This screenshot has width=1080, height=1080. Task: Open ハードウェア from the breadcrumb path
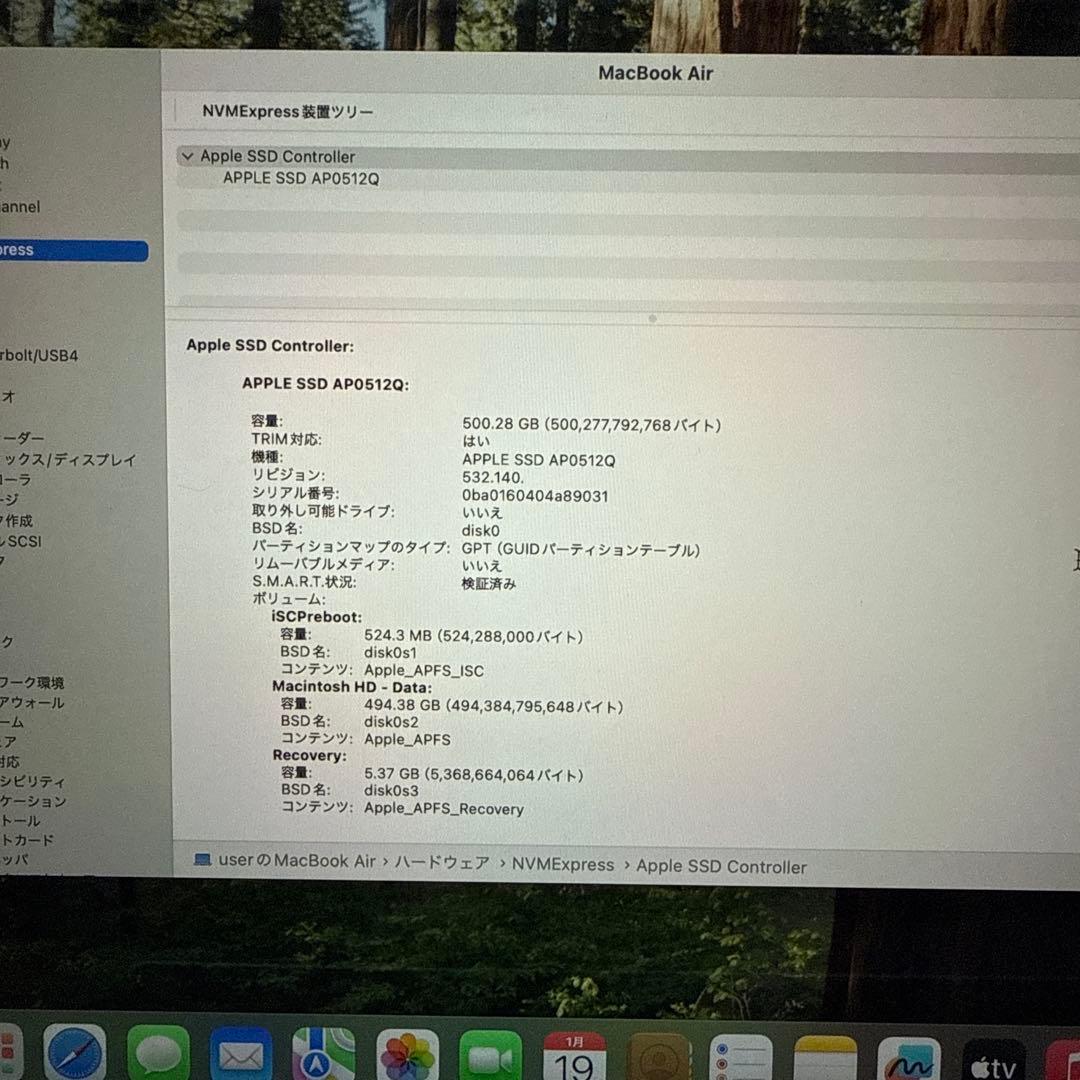[442, 866]
